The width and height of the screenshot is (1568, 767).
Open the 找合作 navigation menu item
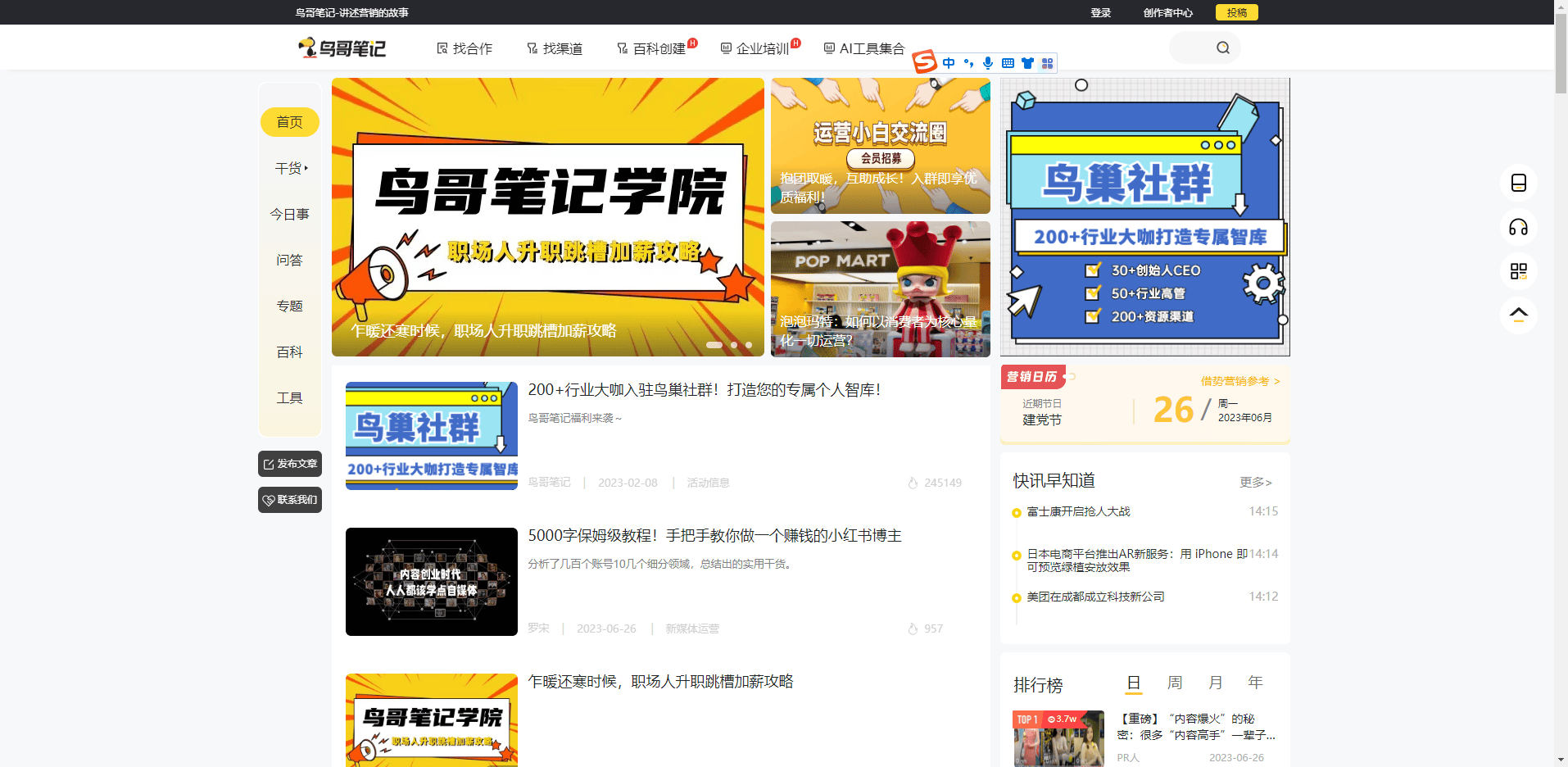click(465, 48)
